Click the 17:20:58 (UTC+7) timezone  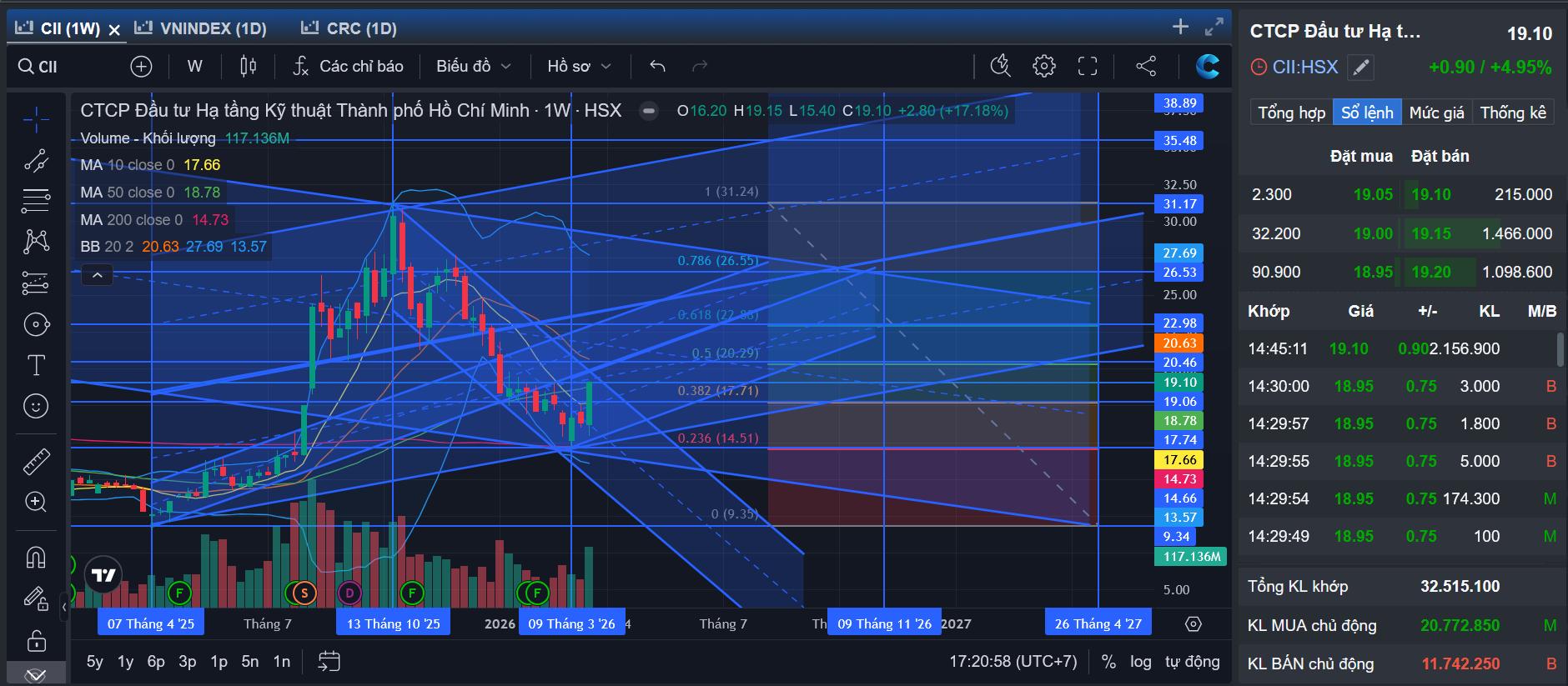[1013, 662]
